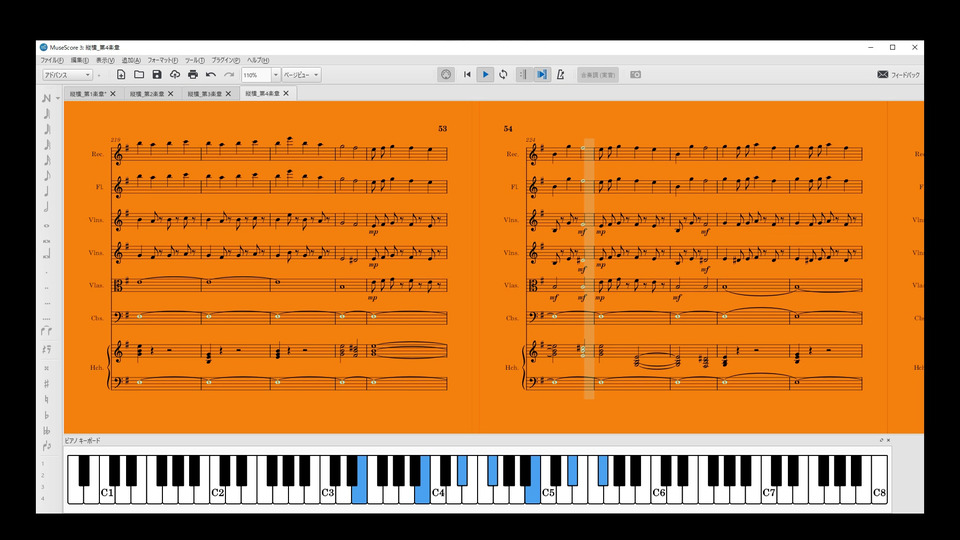Toggle the metronome
Image resolution: width=960 pixels, height=540 pixels.
point(560,75)
